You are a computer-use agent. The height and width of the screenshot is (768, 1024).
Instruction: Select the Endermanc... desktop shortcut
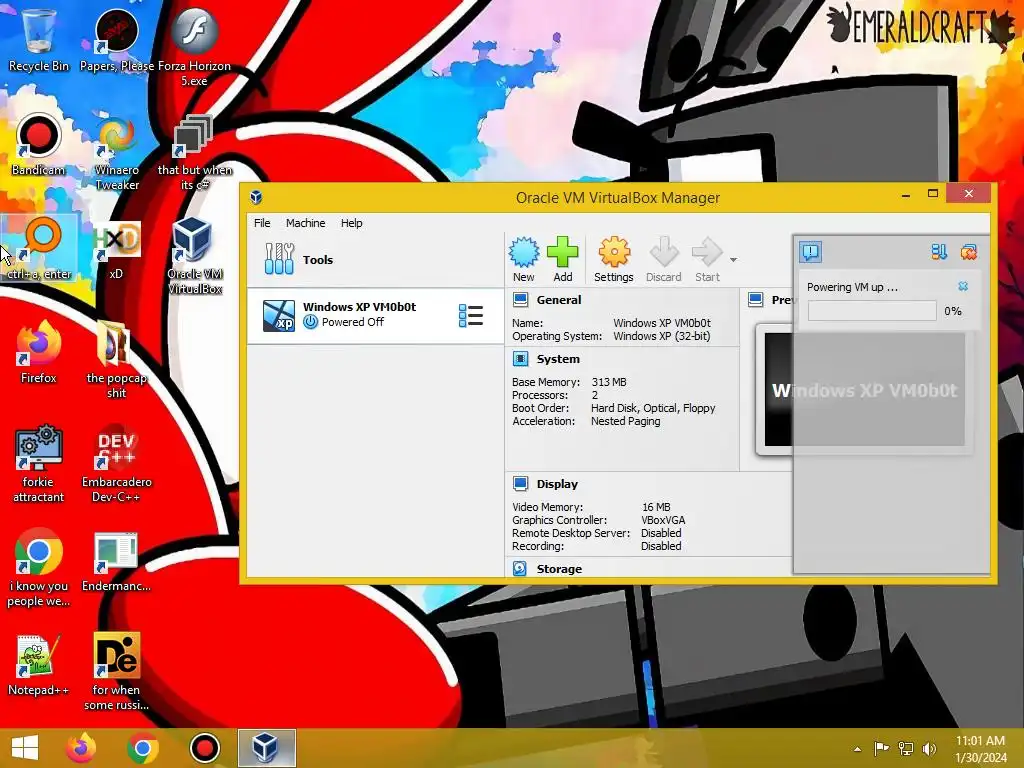[x=116, y=562]
